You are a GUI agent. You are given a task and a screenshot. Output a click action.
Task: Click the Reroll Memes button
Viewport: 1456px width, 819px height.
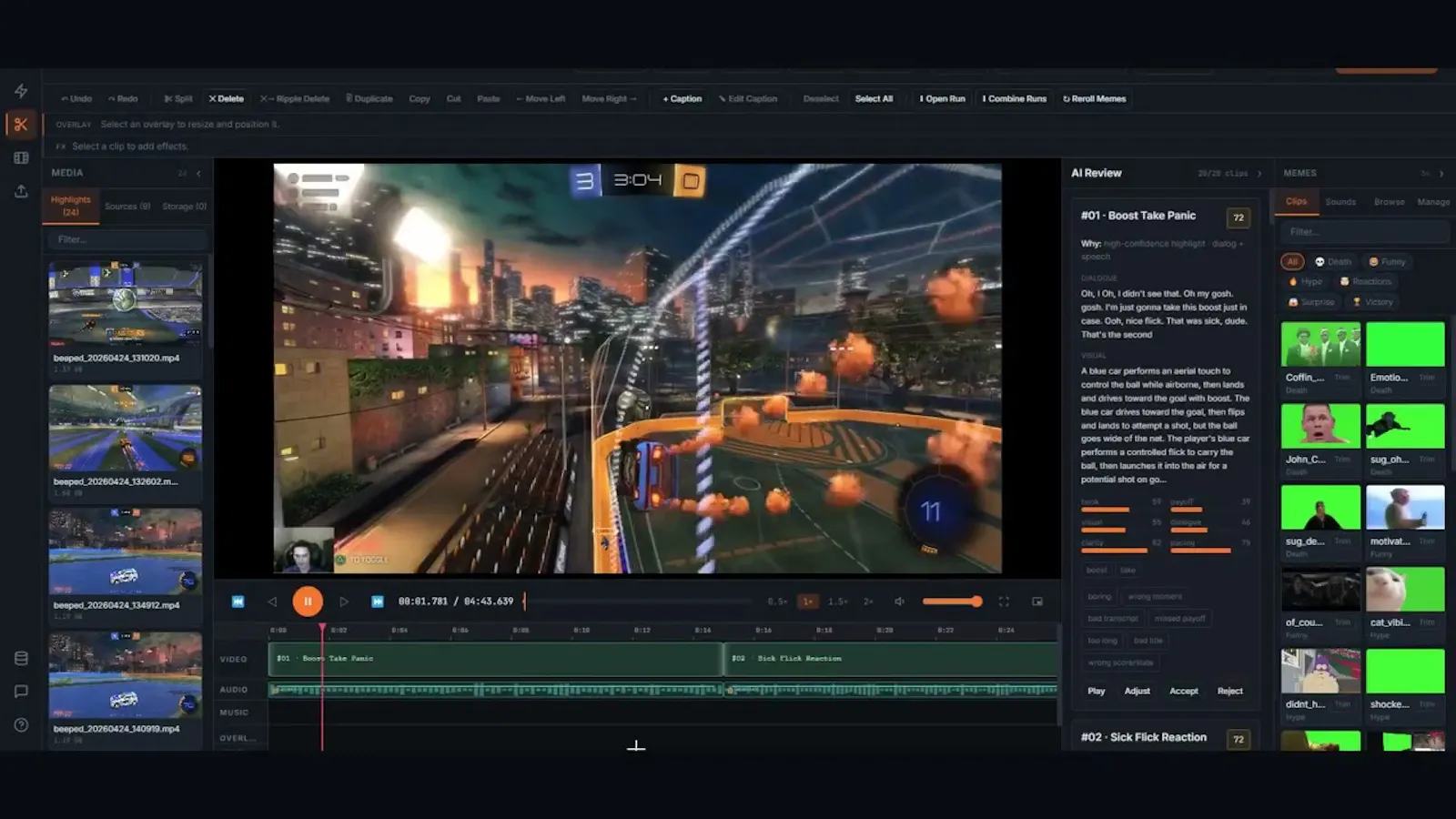pos(1095,98)
